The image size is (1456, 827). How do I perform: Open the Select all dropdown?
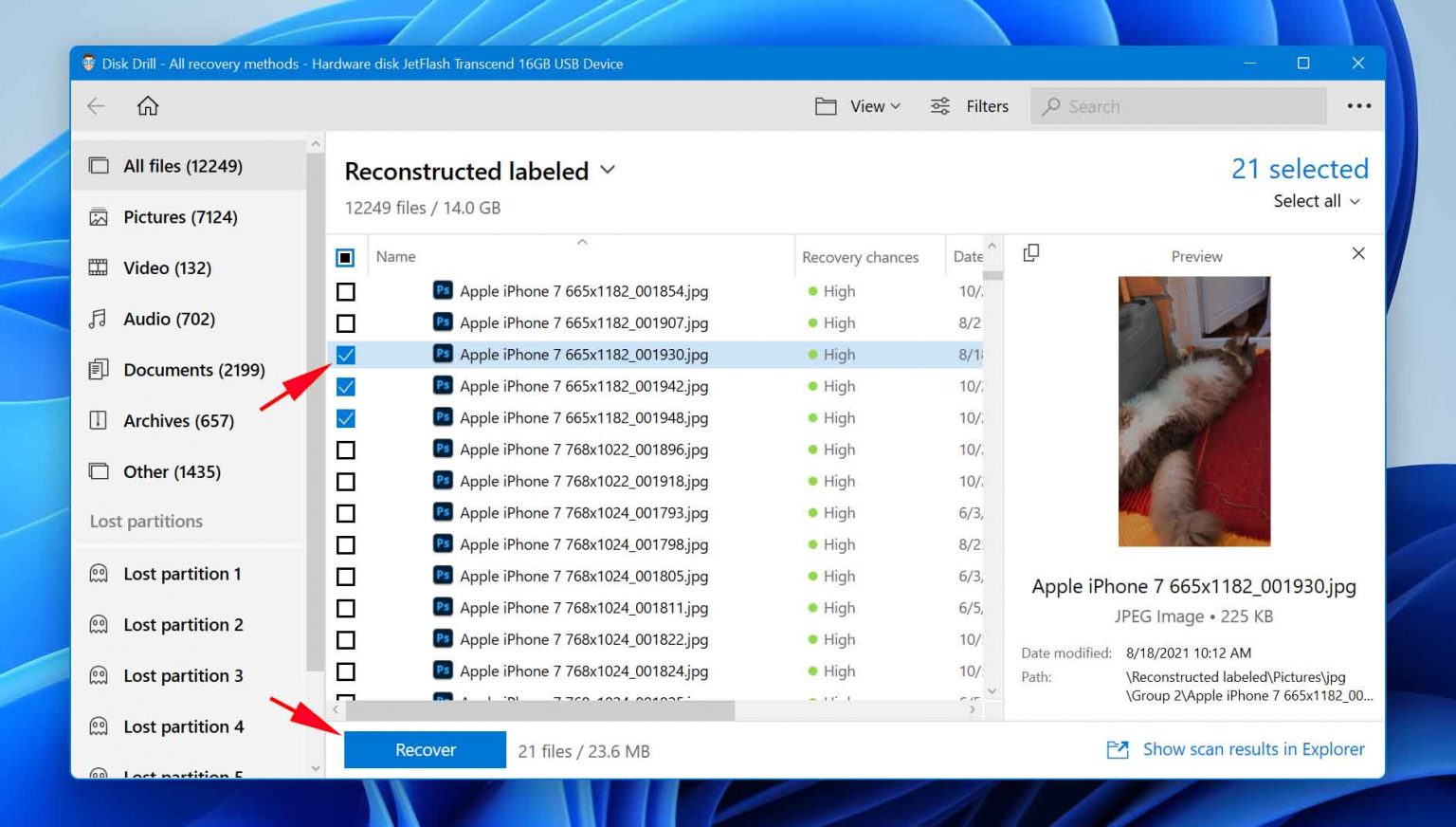[x=1316, y=201]
